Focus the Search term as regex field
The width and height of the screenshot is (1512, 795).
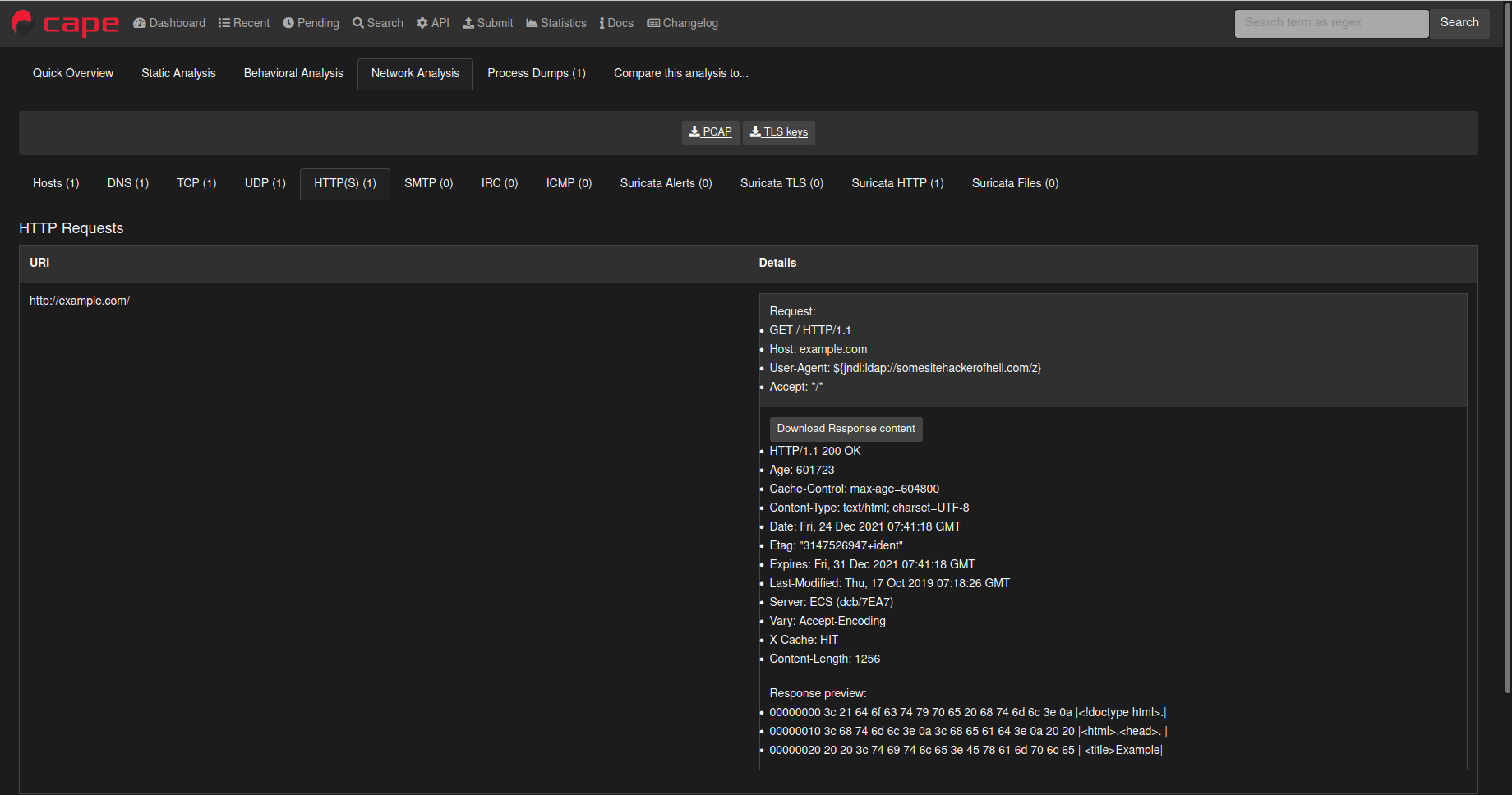click(1332, 23)
